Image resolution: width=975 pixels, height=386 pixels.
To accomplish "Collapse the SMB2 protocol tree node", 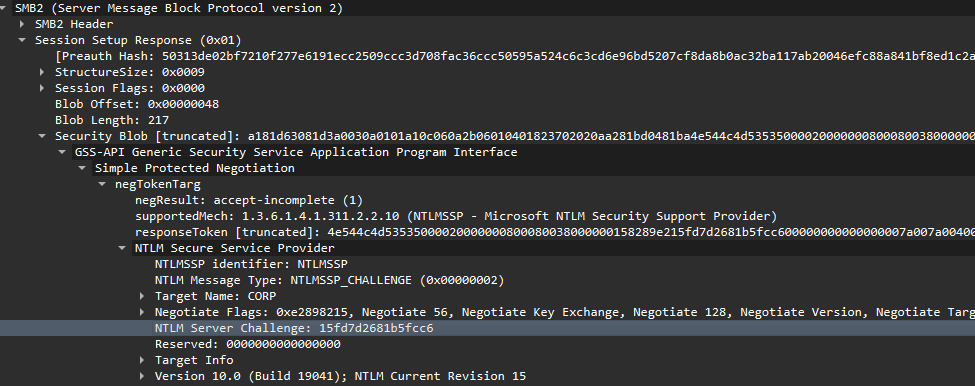I will click(x=4, y=8).
